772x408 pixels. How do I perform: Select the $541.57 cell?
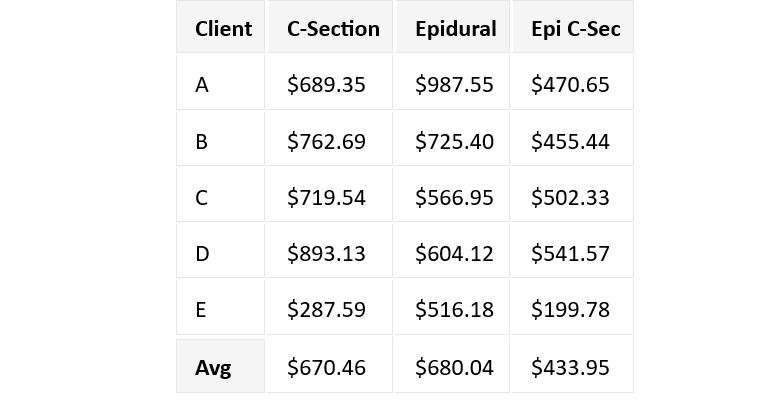(x=570, y=254)
